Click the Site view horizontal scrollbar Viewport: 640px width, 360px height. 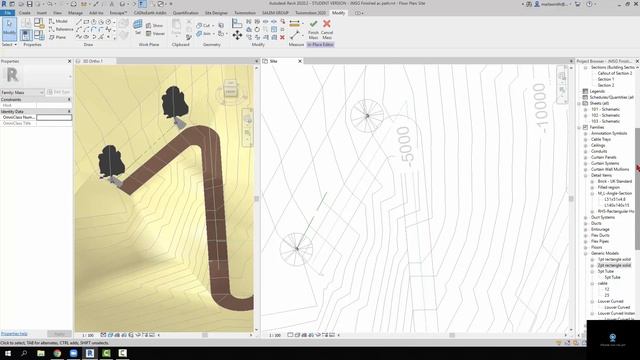point(452,335)
